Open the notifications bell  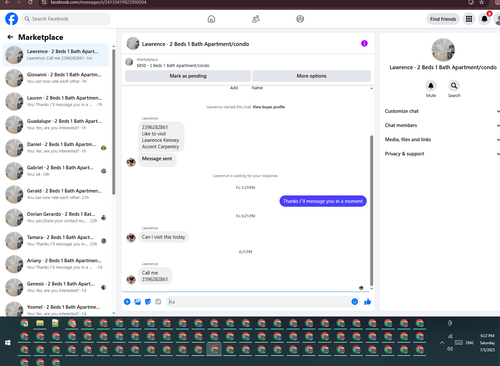(484, 19)
